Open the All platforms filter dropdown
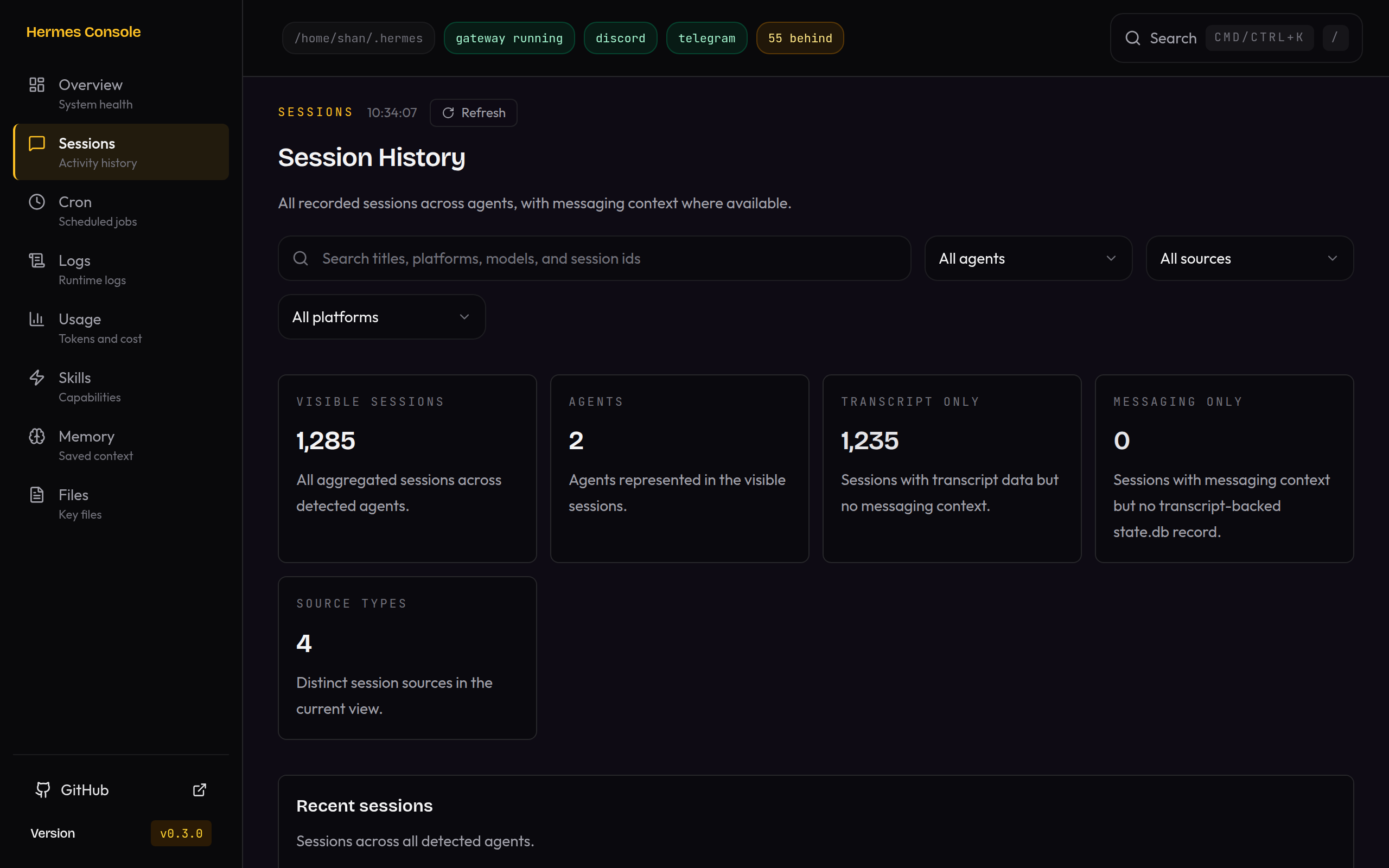Image resolution: width=1389 pixels, height=868 pixels. coord(381,317)
